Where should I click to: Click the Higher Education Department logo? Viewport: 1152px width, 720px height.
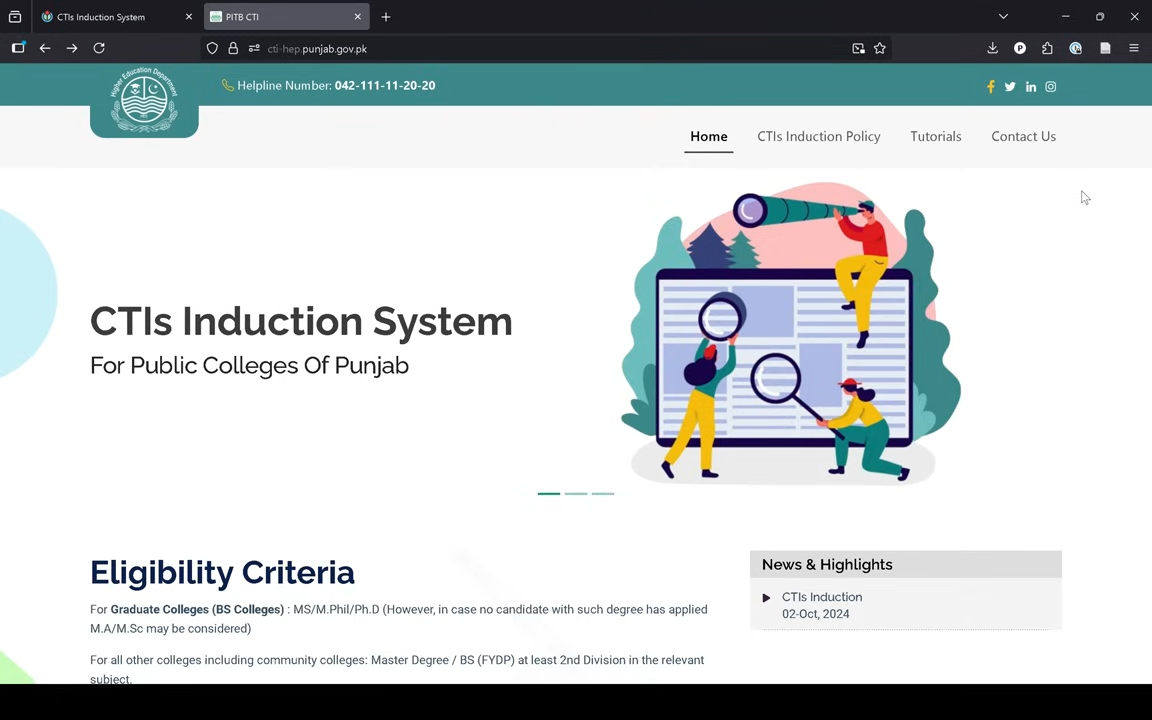[x=144, y=101]
